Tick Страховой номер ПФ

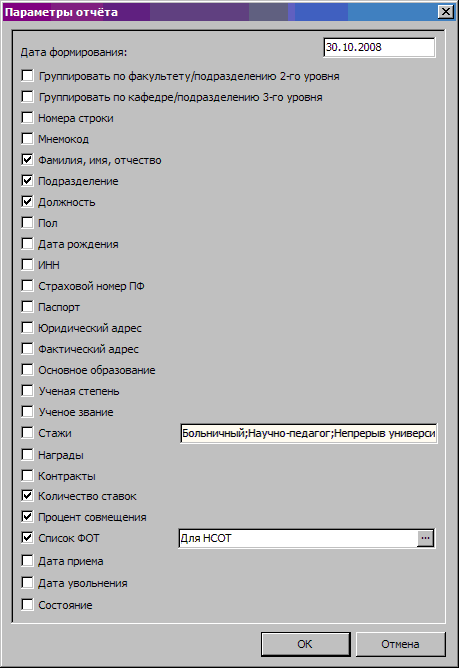[27, 285]
